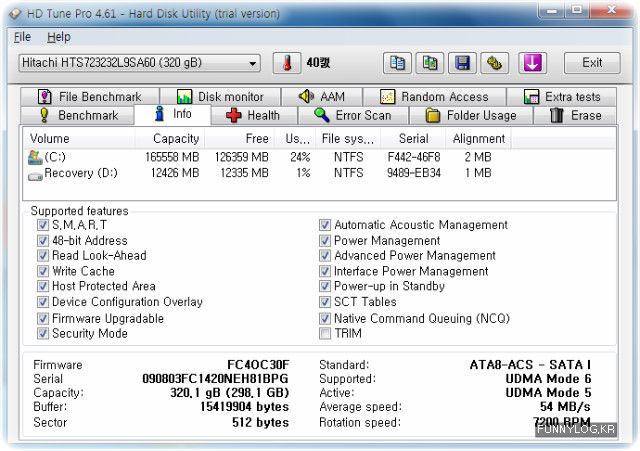Click firmware value FC4OC30F
This screenshot has height=451, width=640.
pyautogui.click(x=258, y=364)
